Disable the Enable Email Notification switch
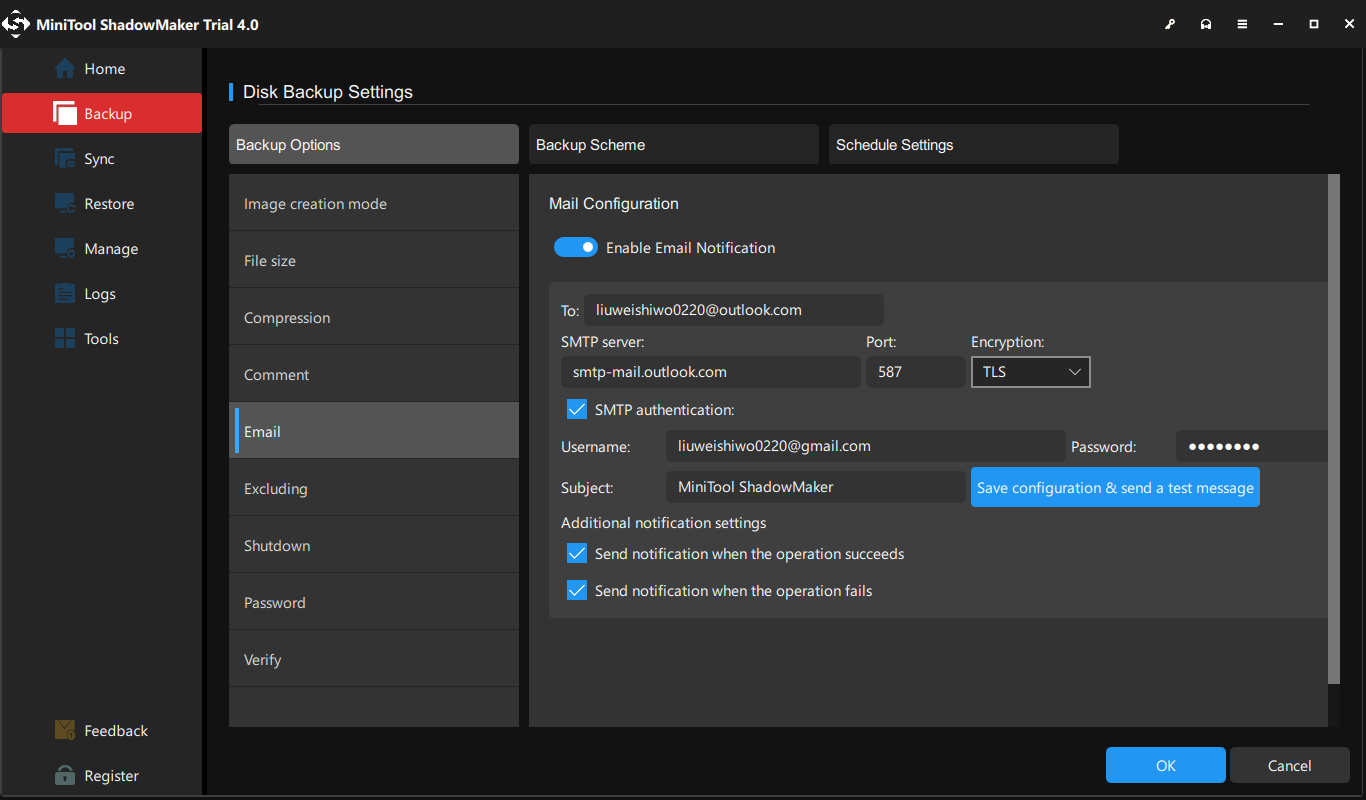The width and height of the screenshot is (1366, 800). (576, 247)
